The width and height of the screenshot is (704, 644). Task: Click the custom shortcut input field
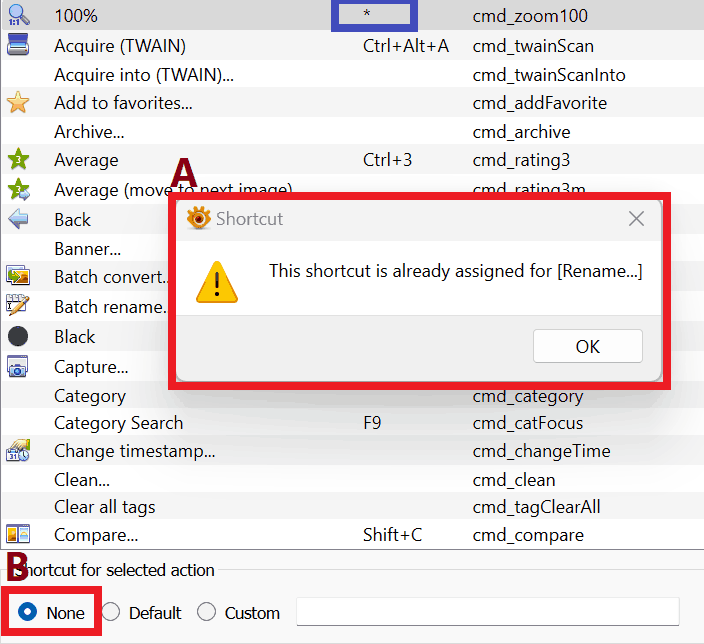point(488,611)
